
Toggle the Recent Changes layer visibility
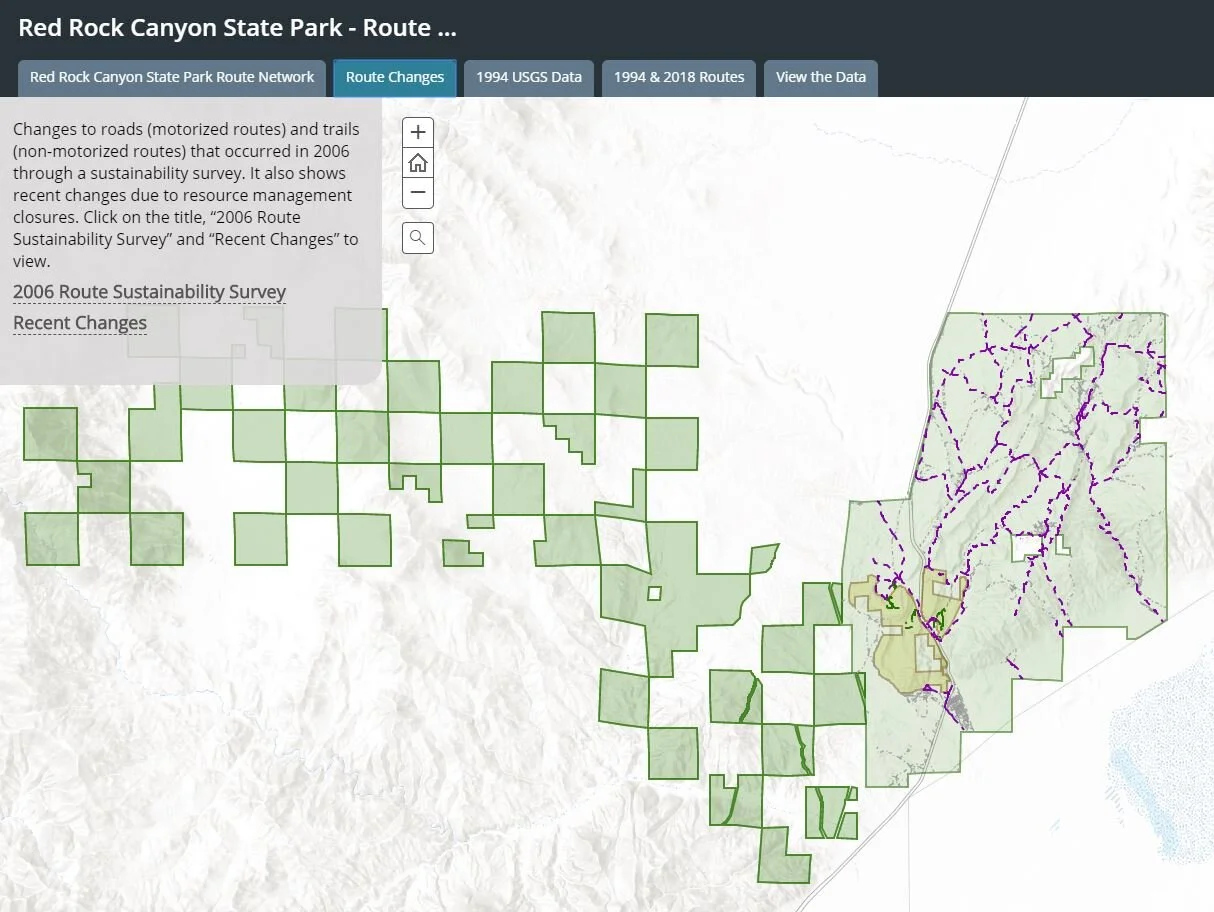(x=79, y=322)
